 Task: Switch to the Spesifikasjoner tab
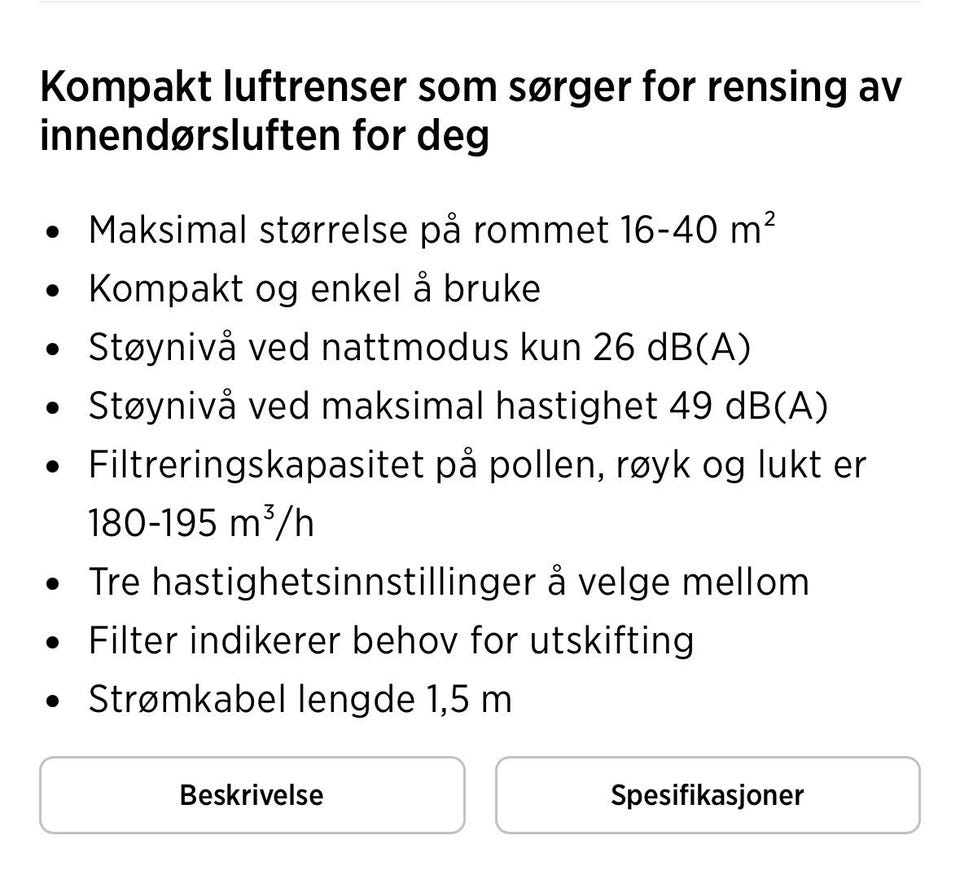click(x=707, y=795)
